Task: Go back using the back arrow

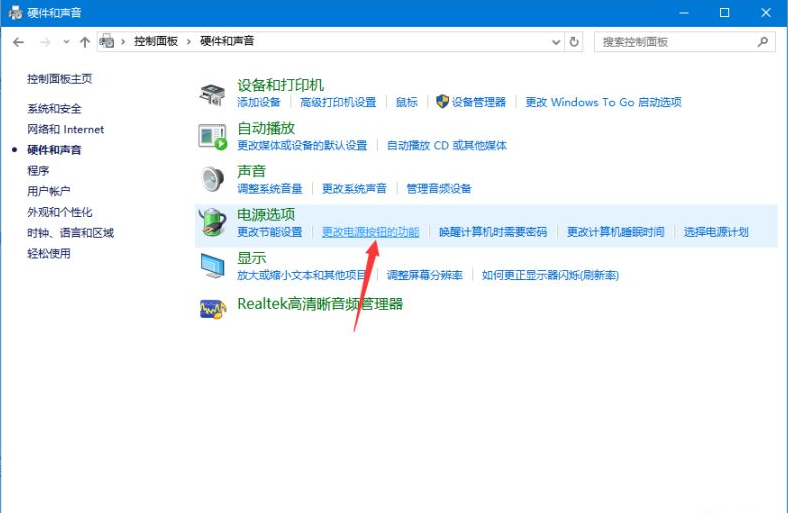Action: click(x=19, y=42)
